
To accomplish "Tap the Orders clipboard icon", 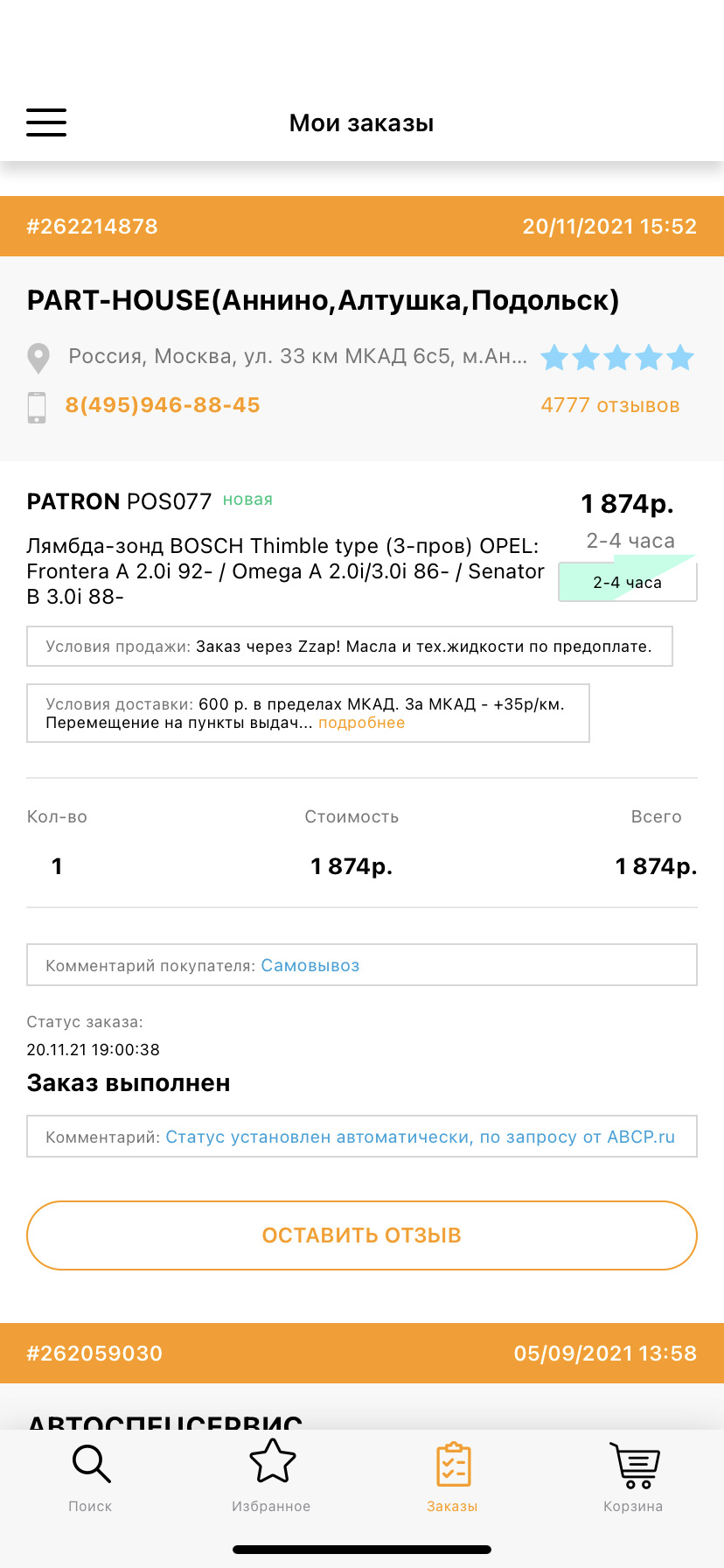I will pos(453,1466).
